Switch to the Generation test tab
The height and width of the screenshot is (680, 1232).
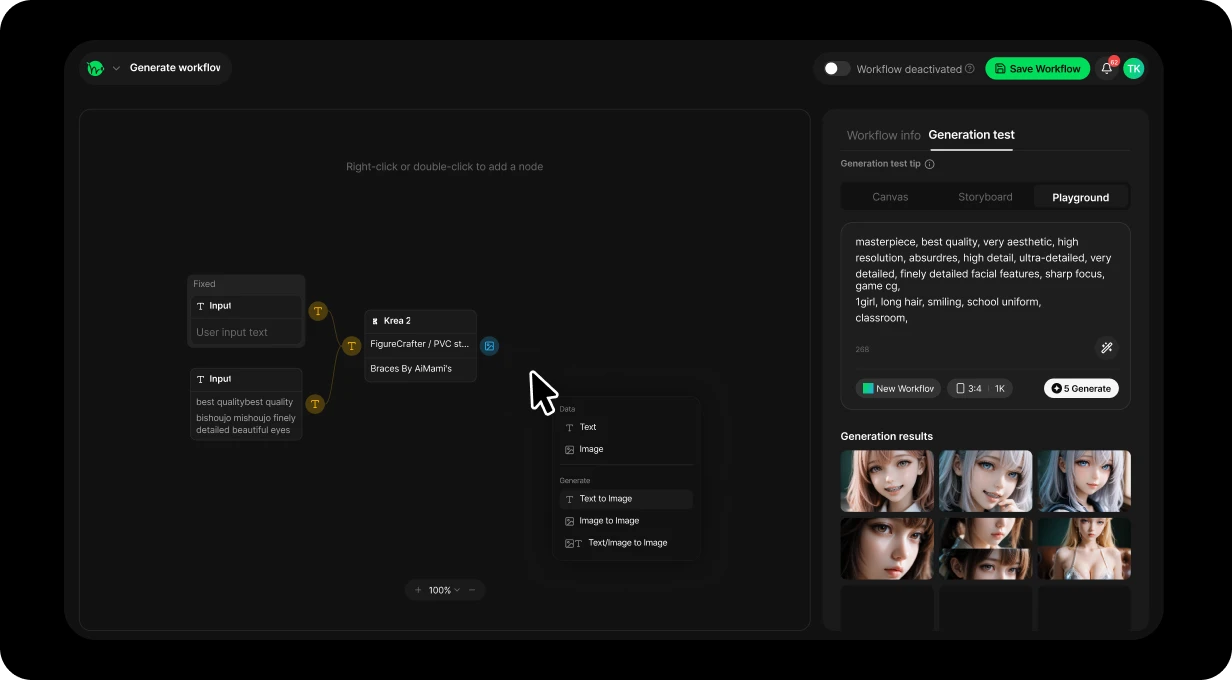(971, 135)
